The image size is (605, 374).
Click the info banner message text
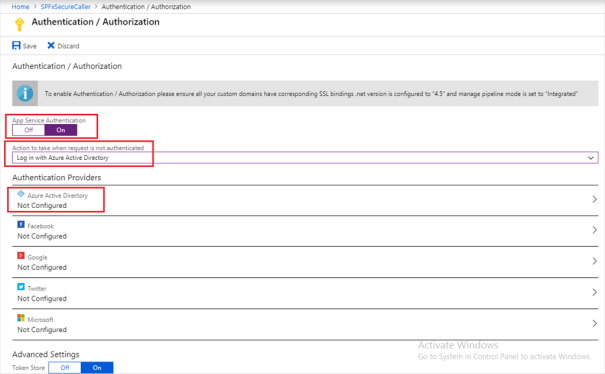[x=311, y=94]
